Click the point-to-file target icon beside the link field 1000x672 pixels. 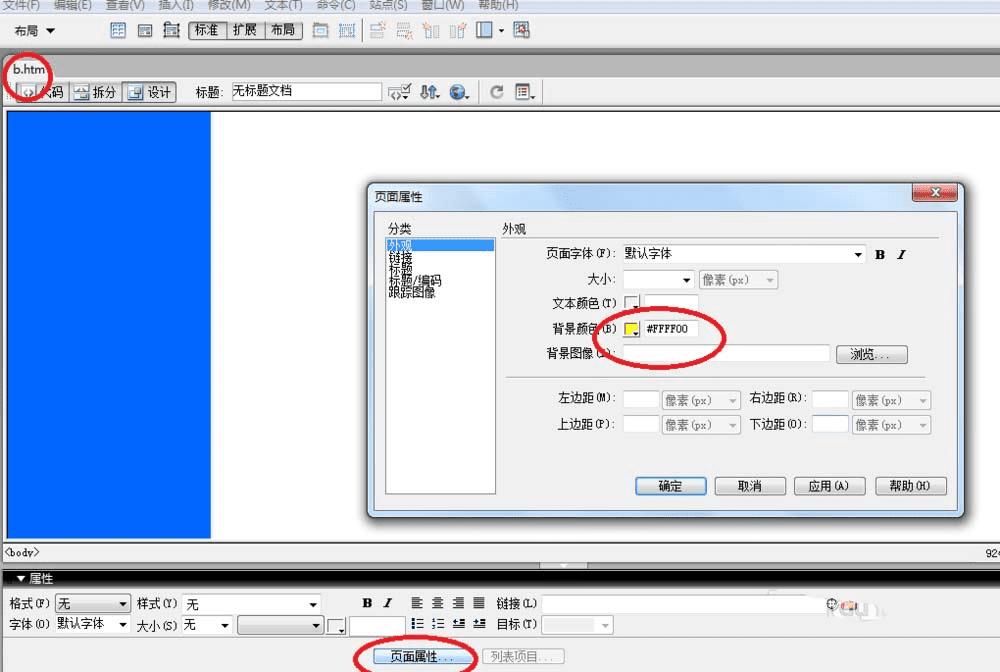tap(831, 603)
